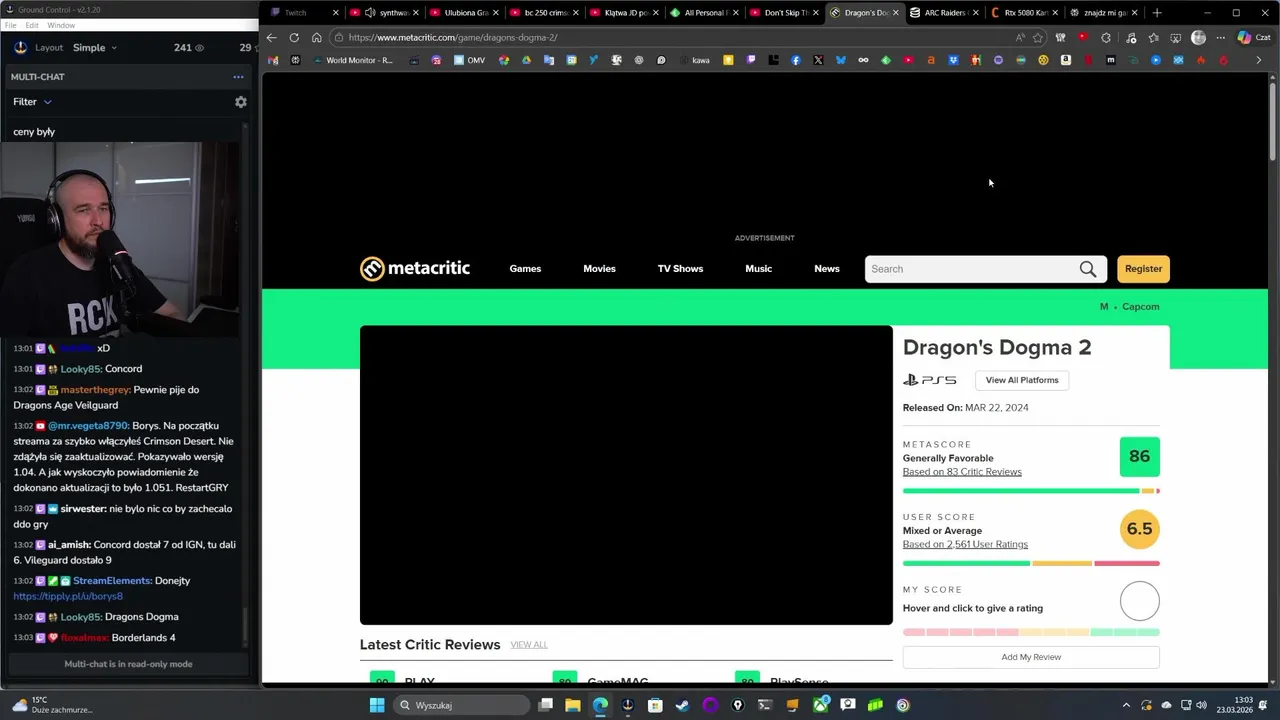
Task: Go back with browser back arrow
Action: pyautogui.click(x=271, y=38)
